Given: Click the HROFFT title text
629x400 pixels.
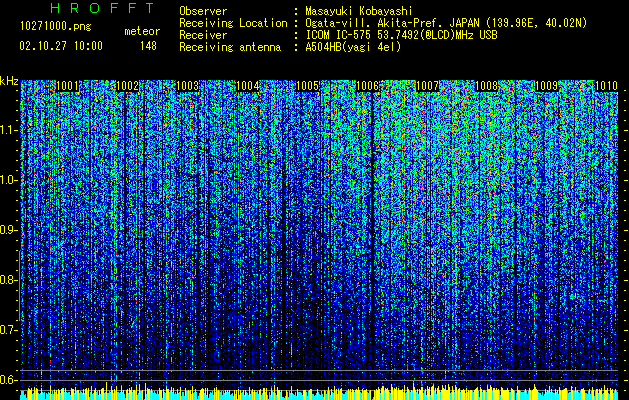Looking at the screenshot, I should 102,8.
